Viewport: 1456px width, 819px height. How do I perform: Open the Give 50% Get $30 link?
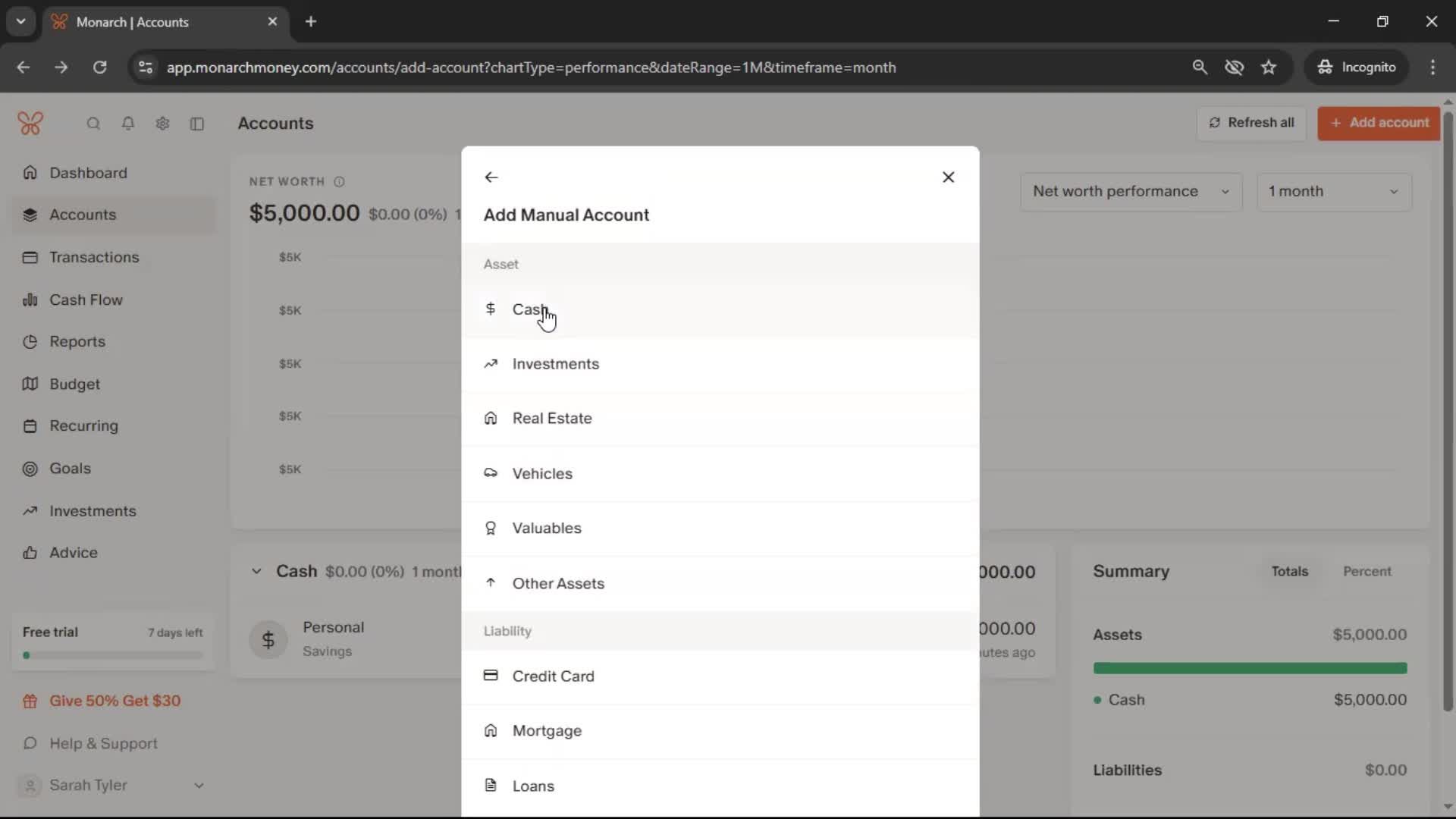[115, 701]
